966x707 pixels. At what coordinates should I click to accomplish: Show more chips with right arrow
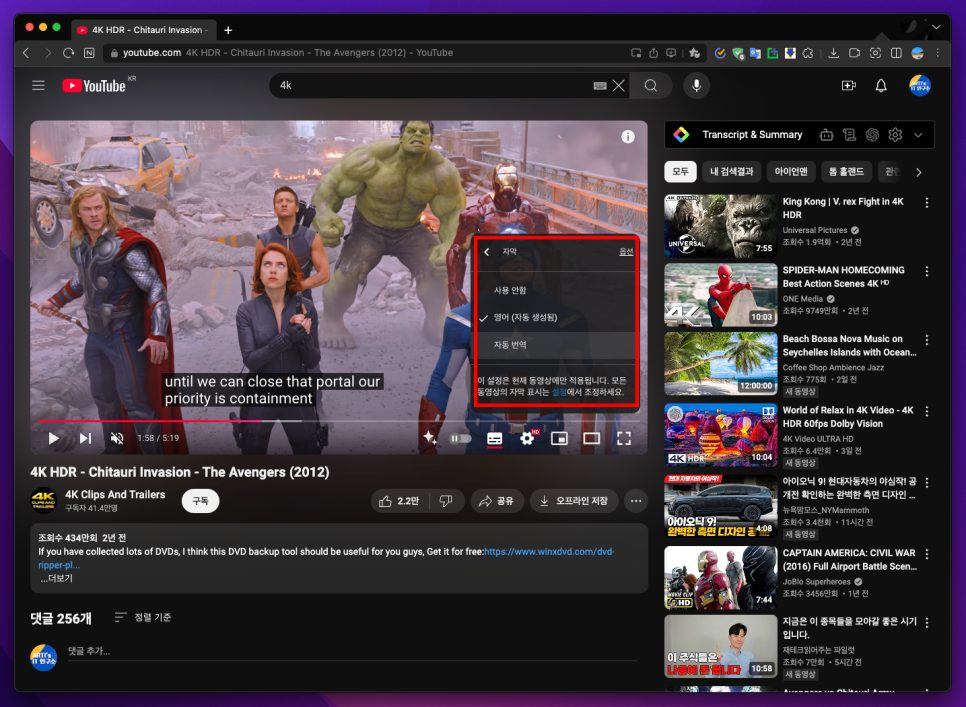click(919, 172)
